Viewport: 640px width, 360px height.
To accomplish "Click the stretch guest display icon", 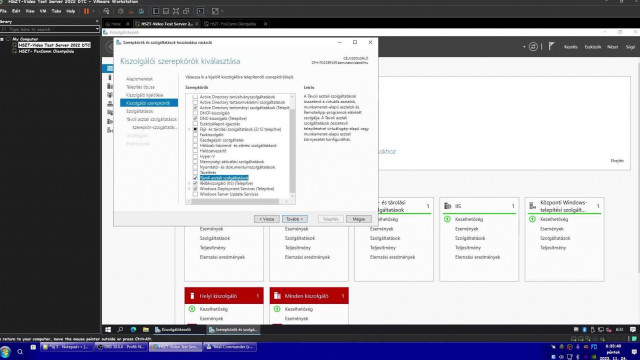I will (215, 11).
